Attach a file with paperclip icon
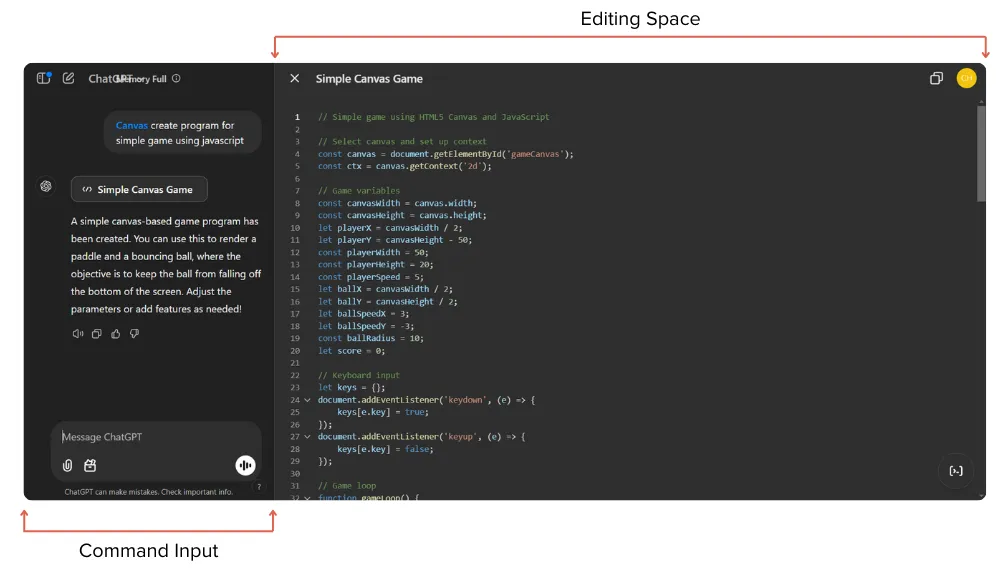Viewport: 1008px width, 572px height. pos(68,465)
